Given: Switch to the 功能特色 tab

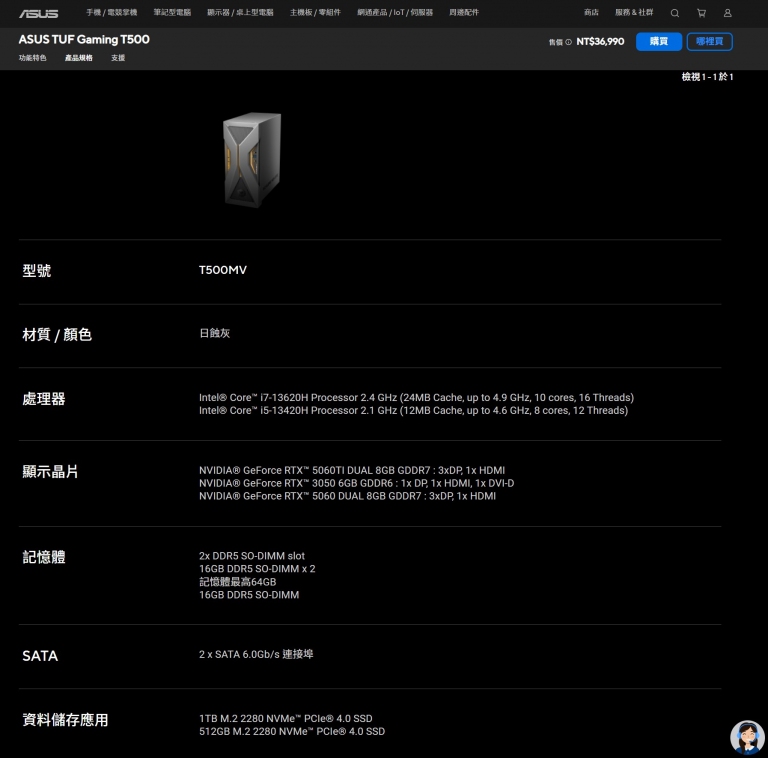Looking at the screenshot, I should 32,59.
